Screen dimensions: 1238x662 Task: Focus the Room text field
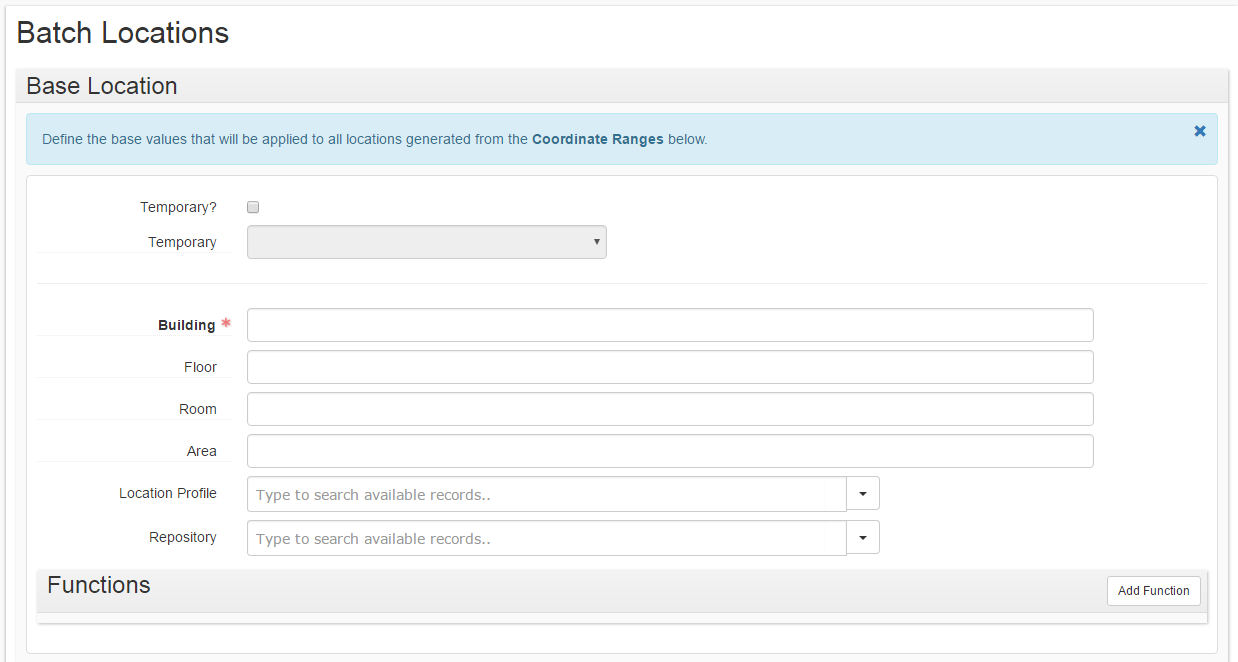pos(670,409)
